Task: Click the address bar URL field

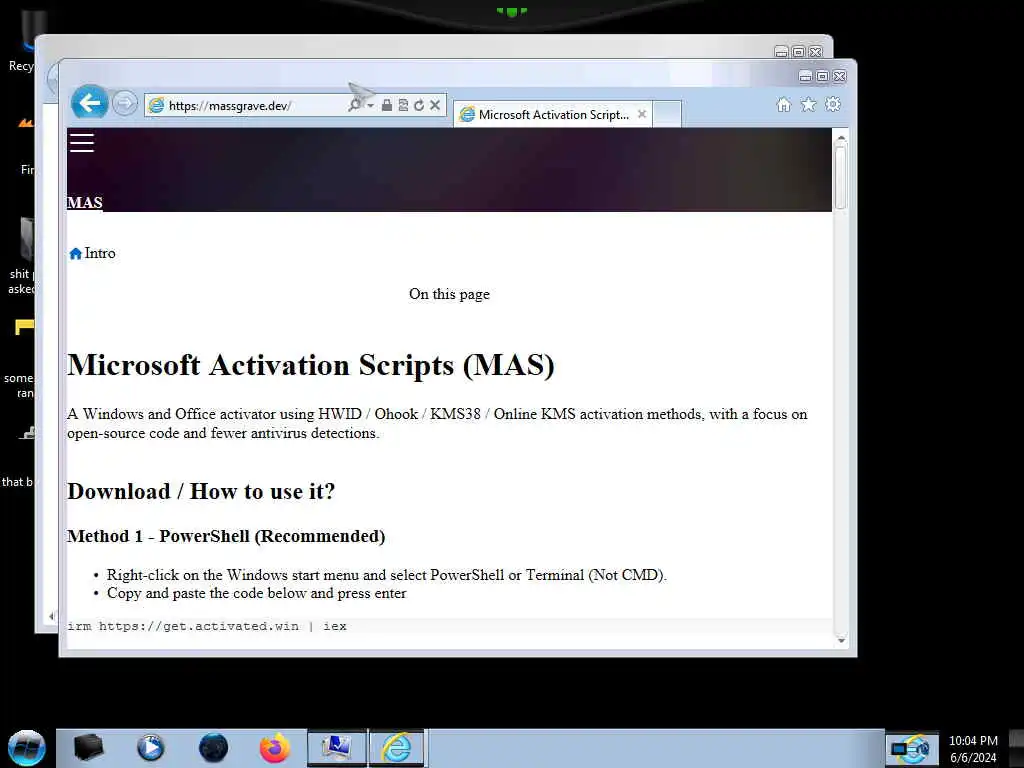Action: pyautogui.click(x=255, y=105)
